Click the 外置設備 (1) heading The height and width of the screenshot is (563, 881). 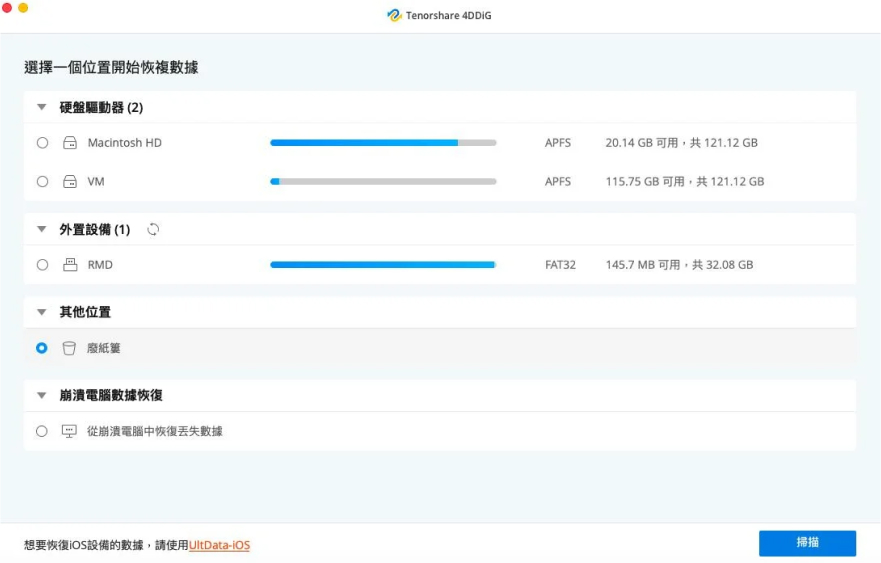coord(95,229)
